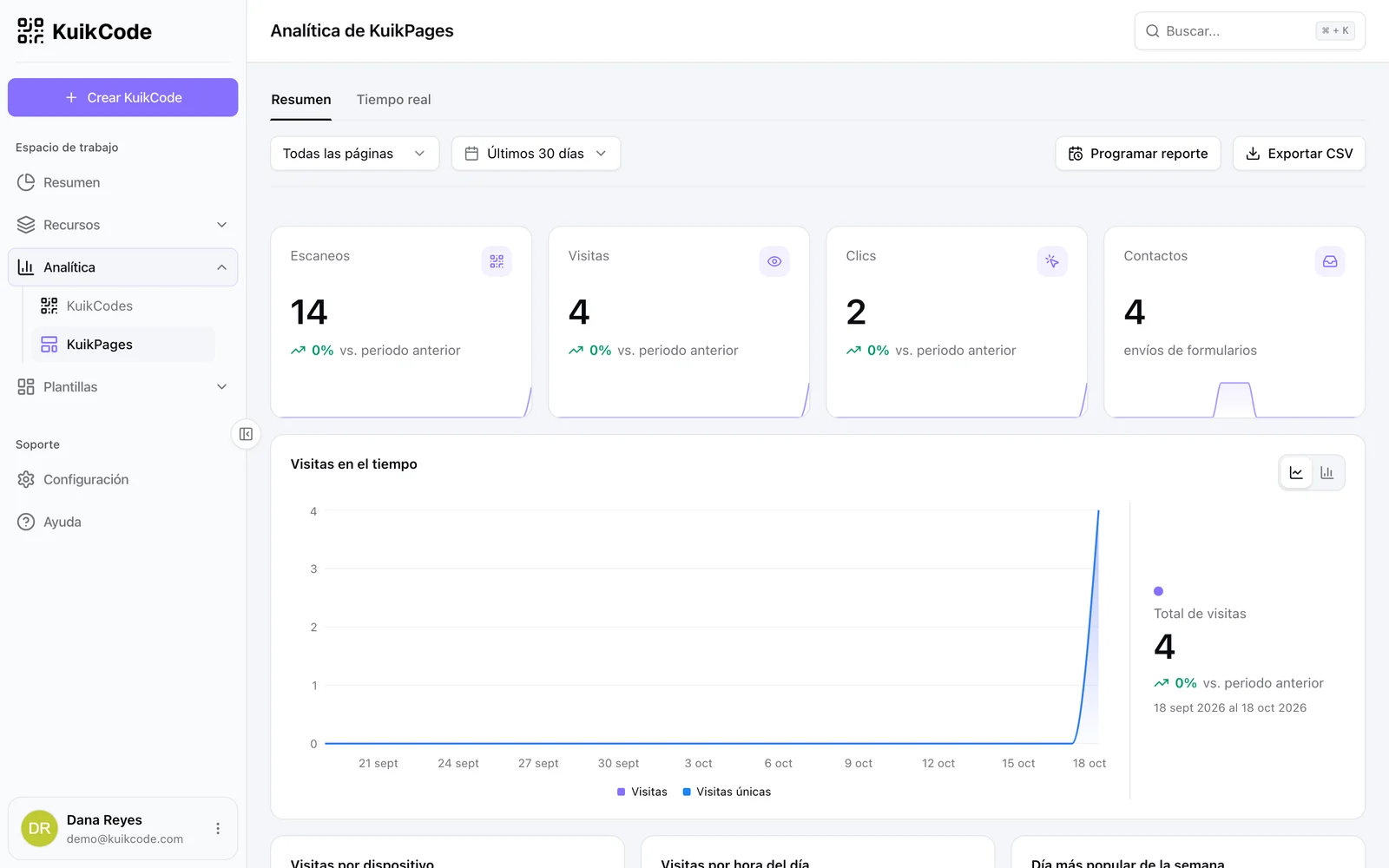Click the date range '18 sept 2026 al 18 oct 2026'
The width and height of the screenshot is (1389, 868).
[1229, 707]
